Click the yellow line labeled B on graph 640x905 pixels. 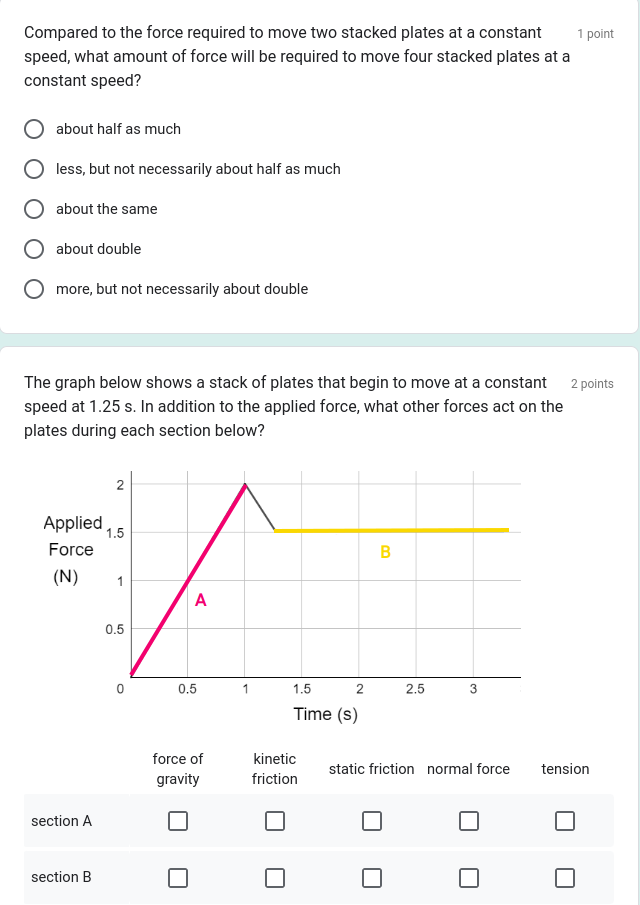click(390, 531)
